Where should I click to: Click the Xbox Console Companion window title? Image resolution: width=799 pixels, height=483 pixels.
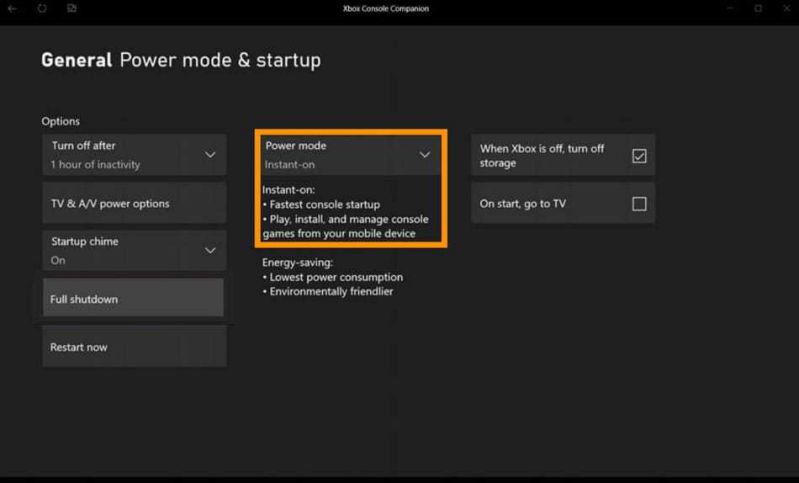pyautogui.click(x=386, y=9)
